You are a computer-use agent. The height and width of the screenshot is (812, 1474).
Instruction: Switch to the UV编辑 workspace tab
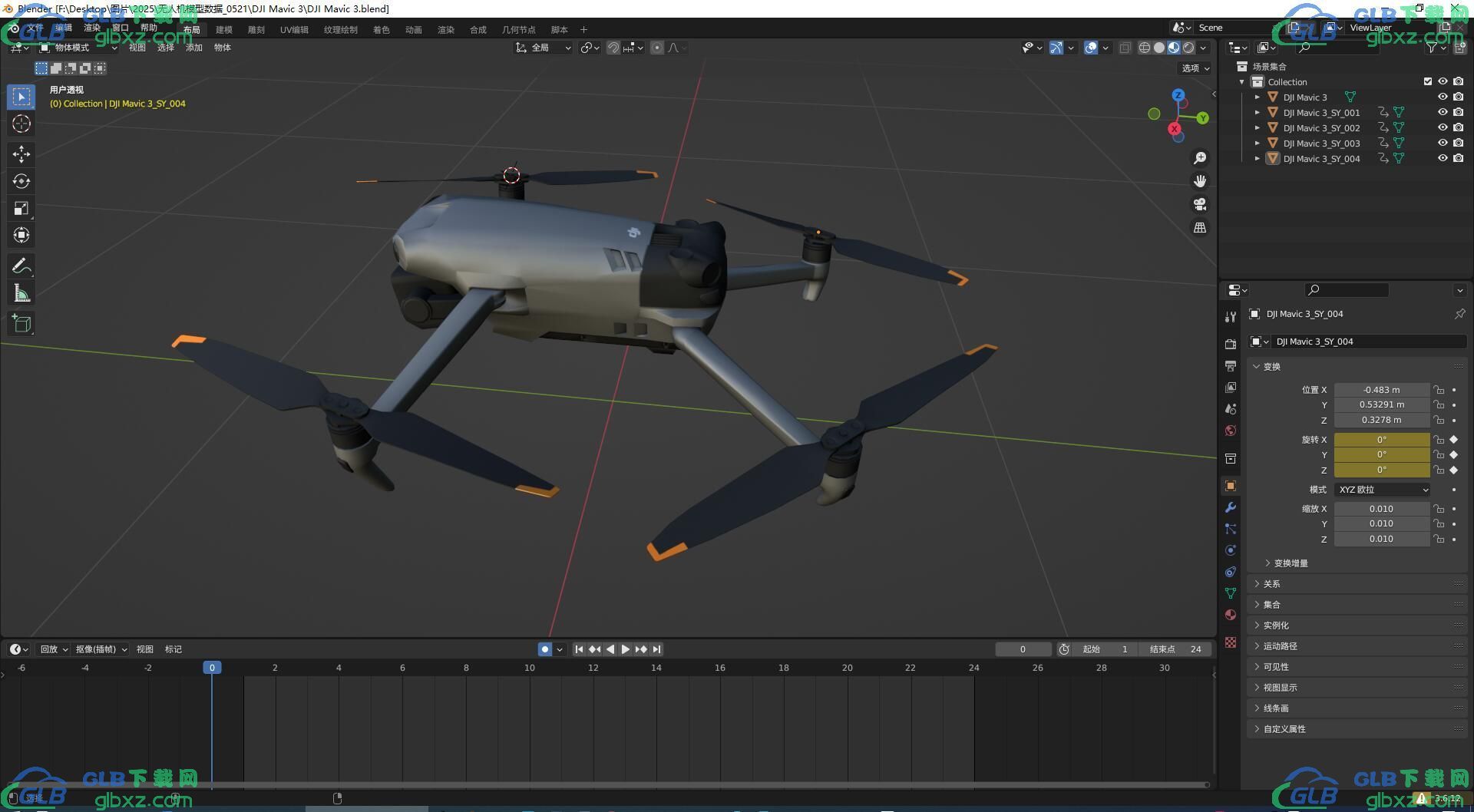tap(294, 30)
